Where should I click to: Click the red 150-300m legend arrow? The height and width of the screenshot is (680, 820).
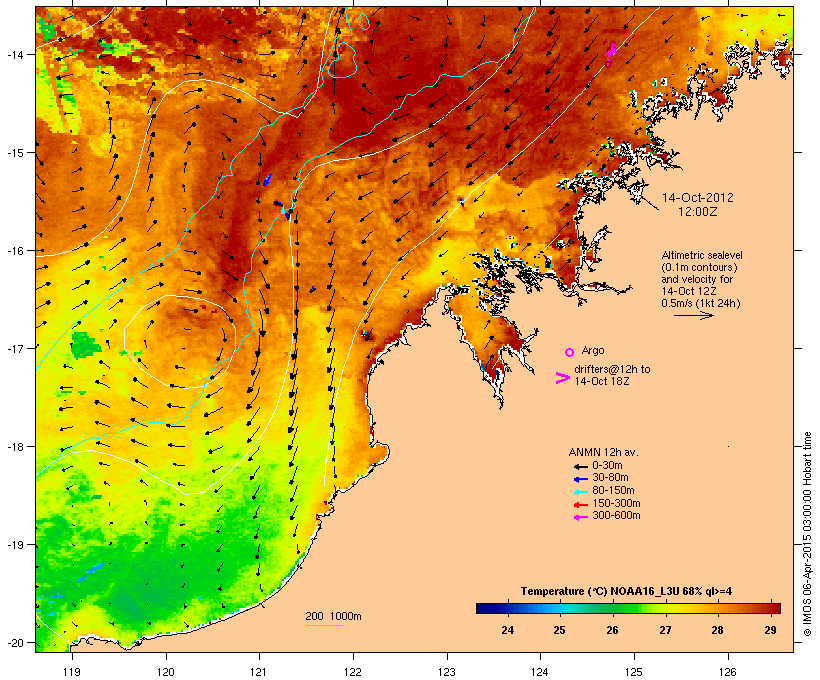pos(580,505)
